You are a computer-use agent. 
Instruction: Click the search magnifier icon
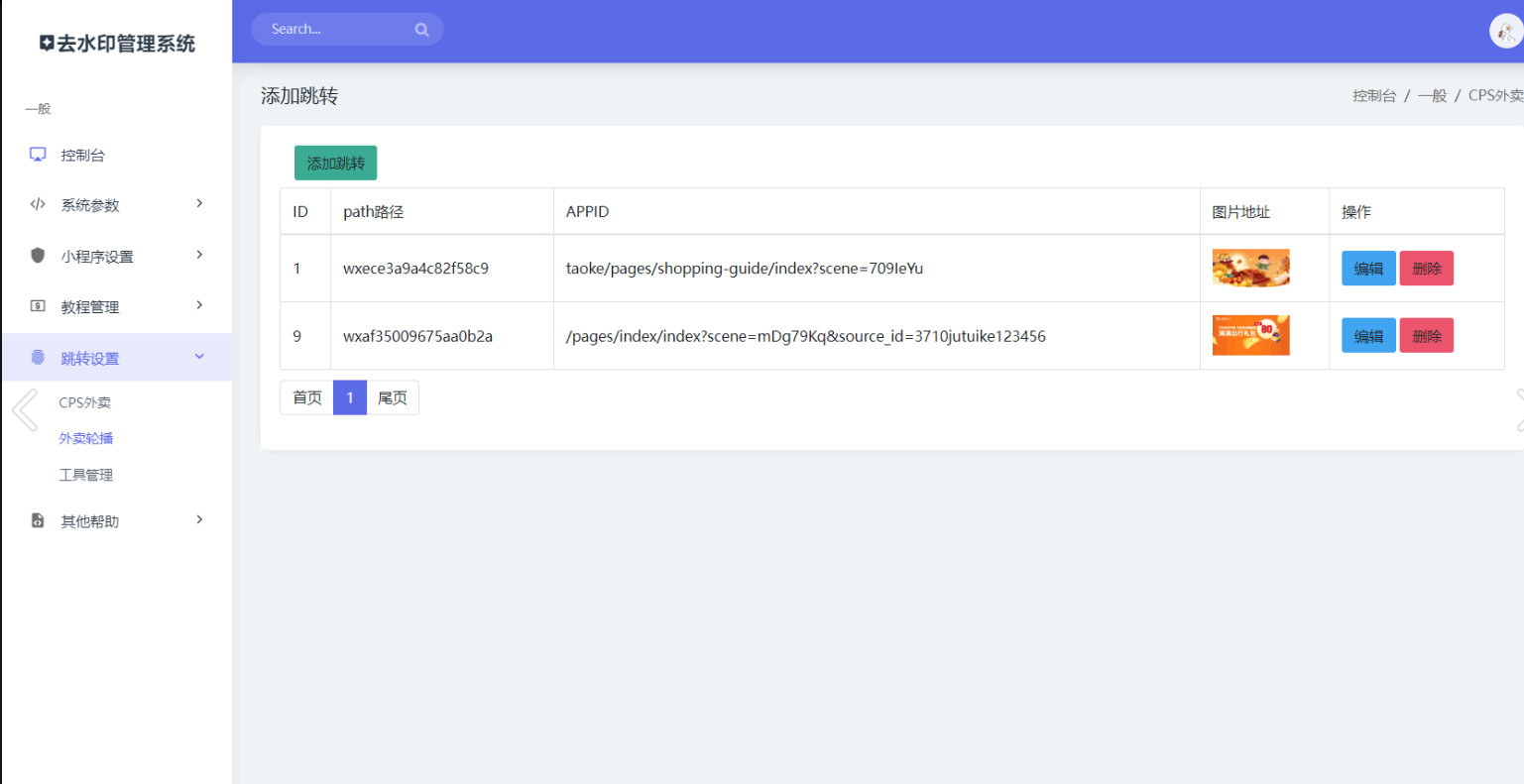421,30
